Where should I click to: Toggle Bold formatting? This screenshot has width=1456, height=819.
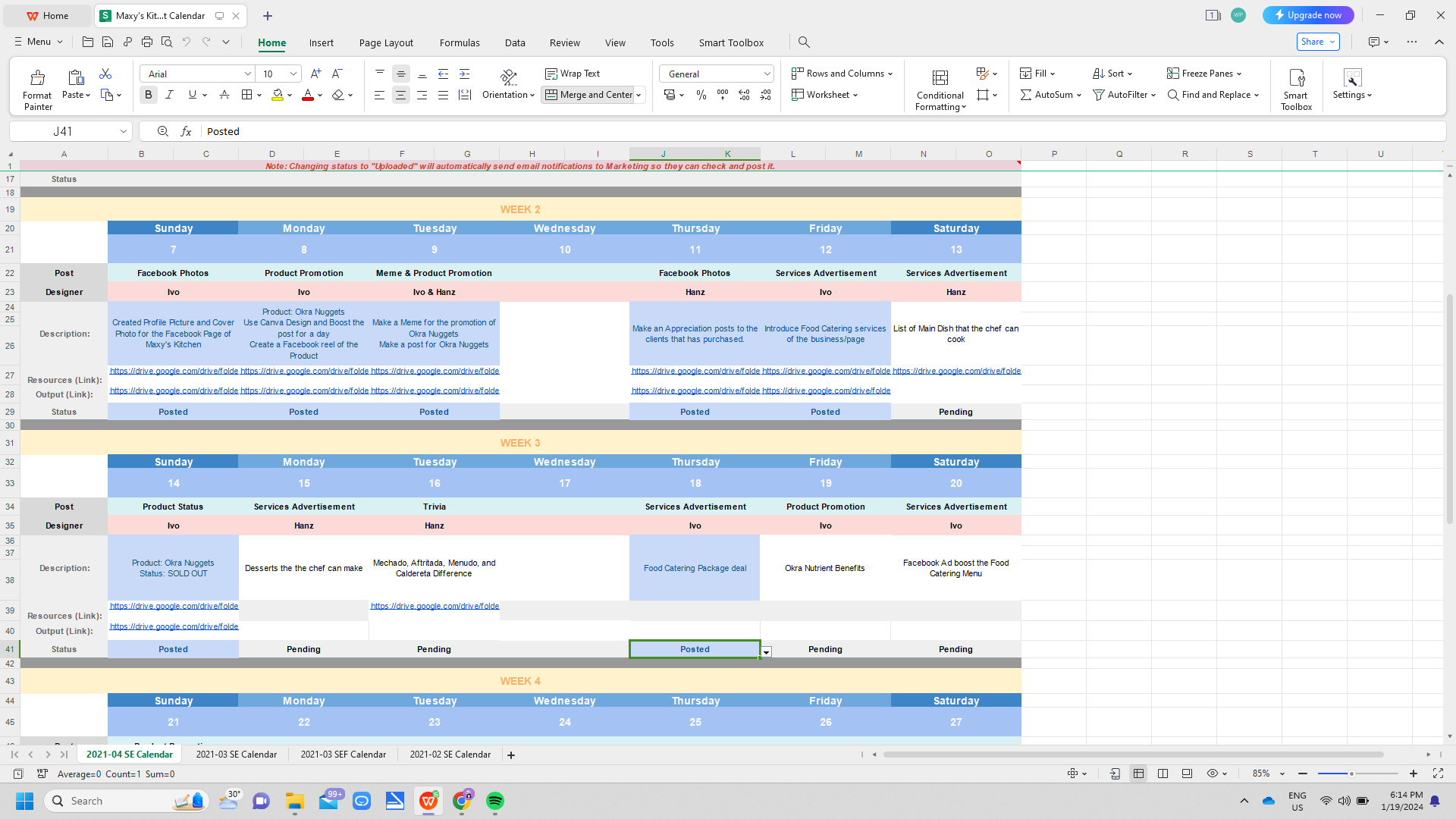click(x=149, y=95)
